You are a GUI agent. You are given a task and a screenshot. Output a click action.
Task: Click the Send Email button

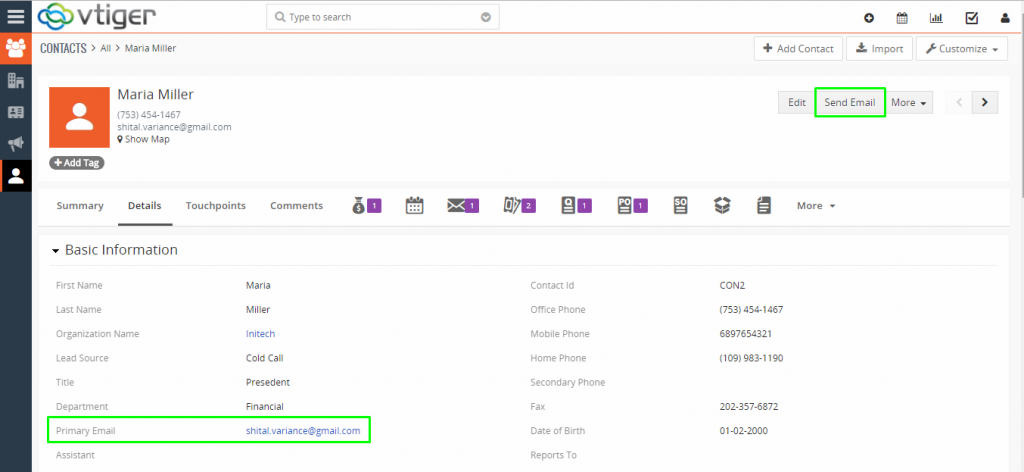tap(850, 102)
